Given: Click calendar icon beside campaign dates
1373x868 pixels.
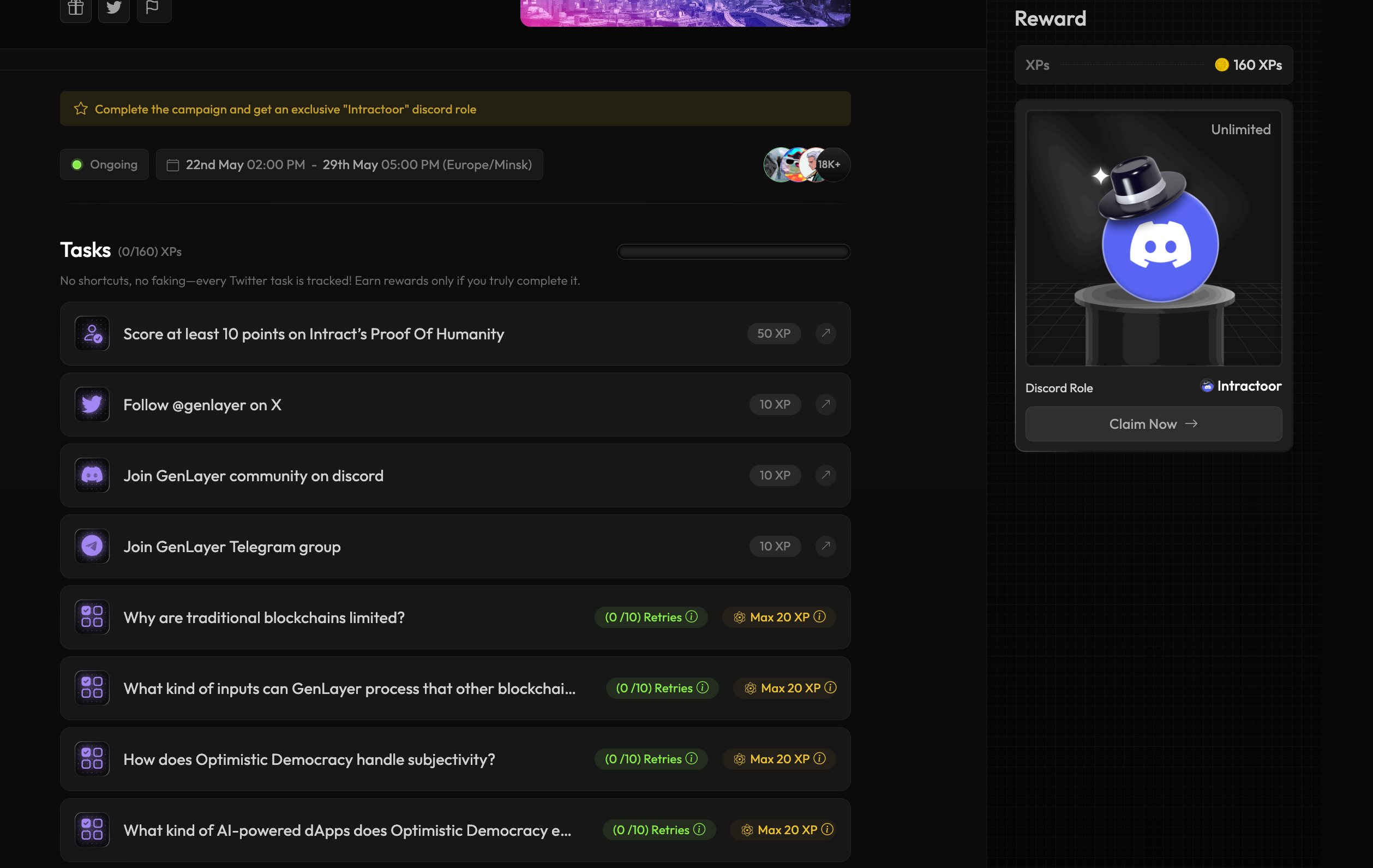Looking at the screenshot, I should 173,165.
